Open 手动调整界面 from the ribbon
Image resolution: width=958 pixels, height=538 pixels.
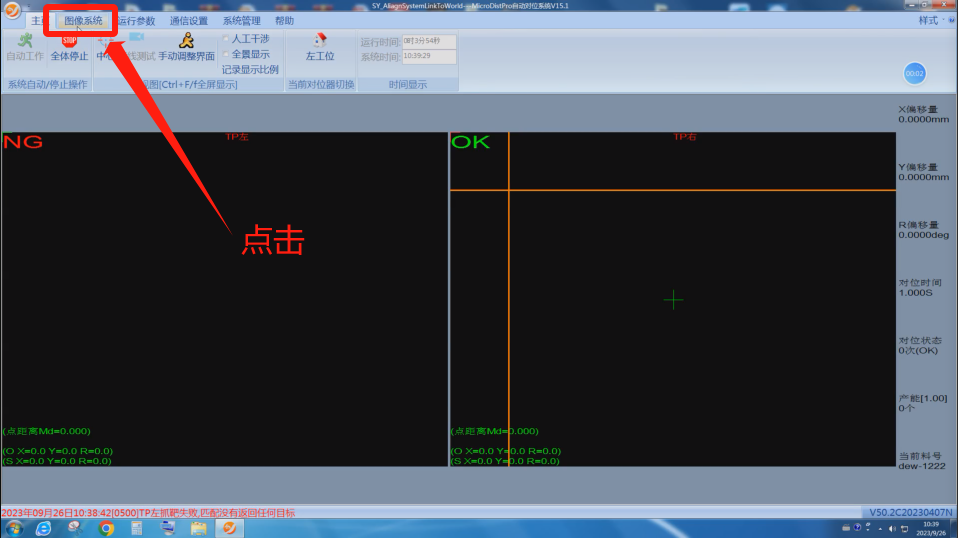tap(186, 41)
